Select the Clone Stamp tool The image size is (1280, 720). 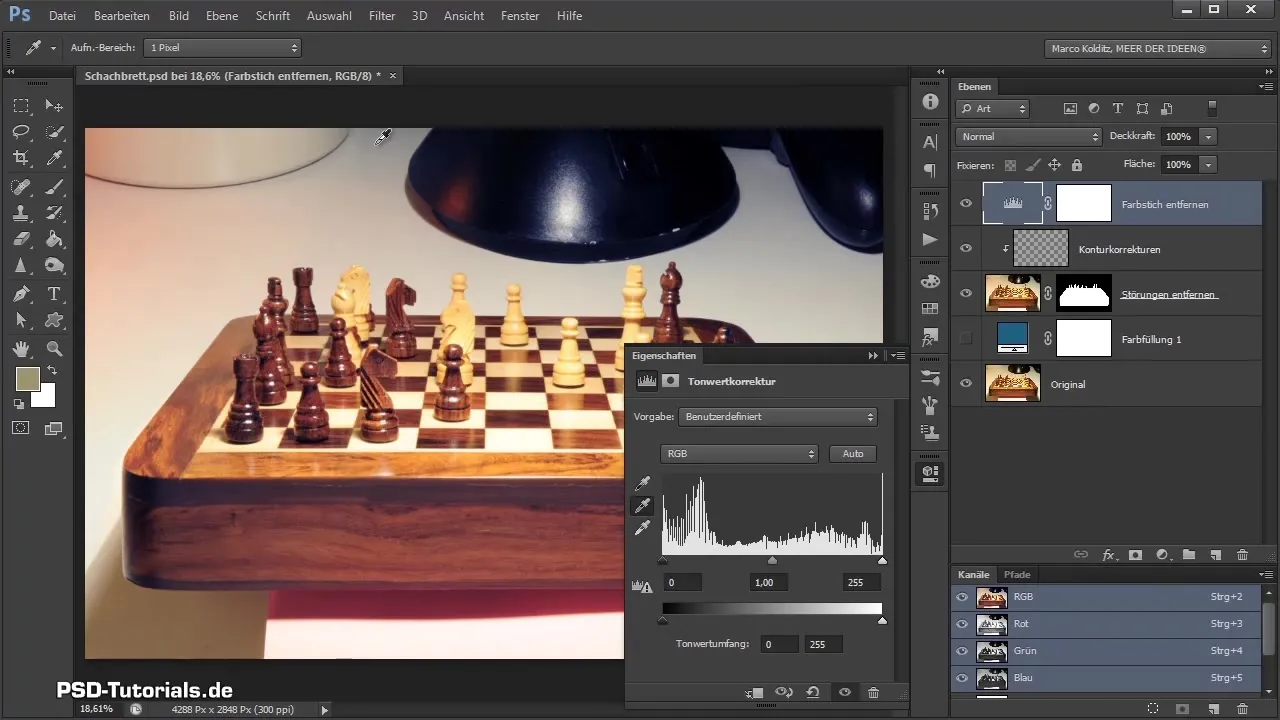pyautogui.click(x=21, y=212)
